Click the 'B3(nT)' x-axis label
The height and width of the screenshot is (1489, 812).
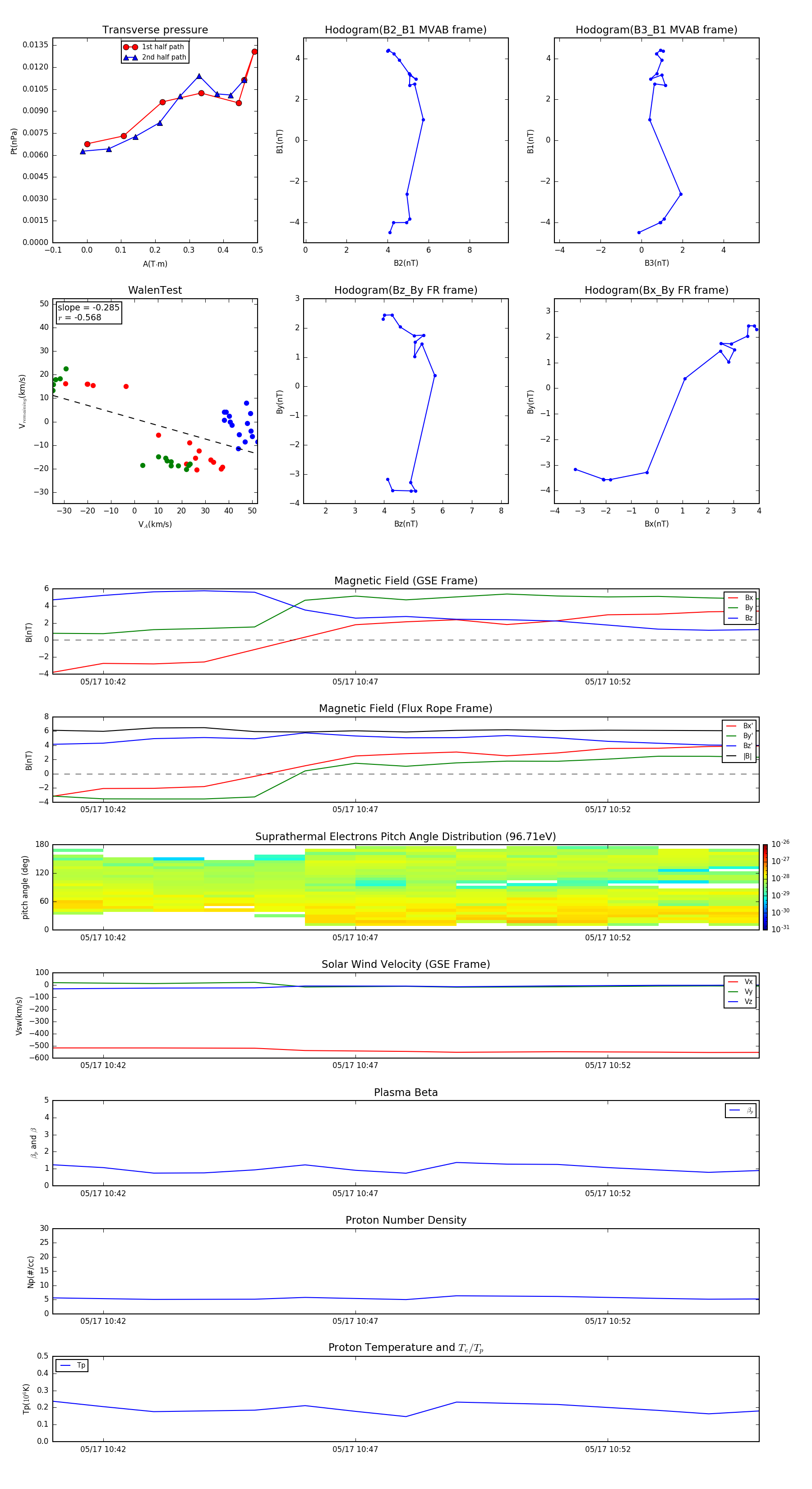656,263
